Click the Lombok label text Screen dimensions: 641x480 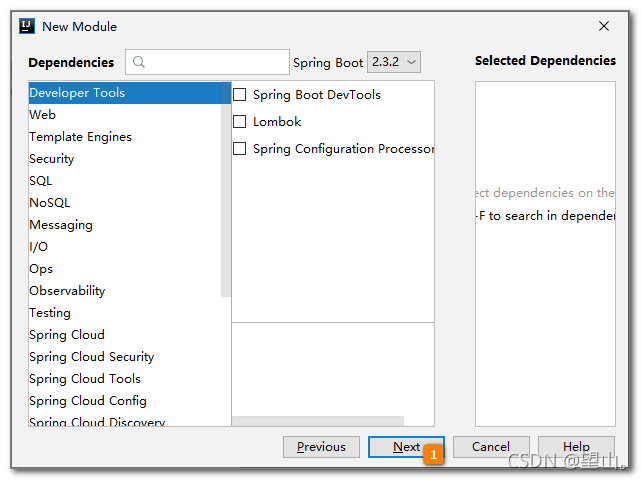[277, 122]
